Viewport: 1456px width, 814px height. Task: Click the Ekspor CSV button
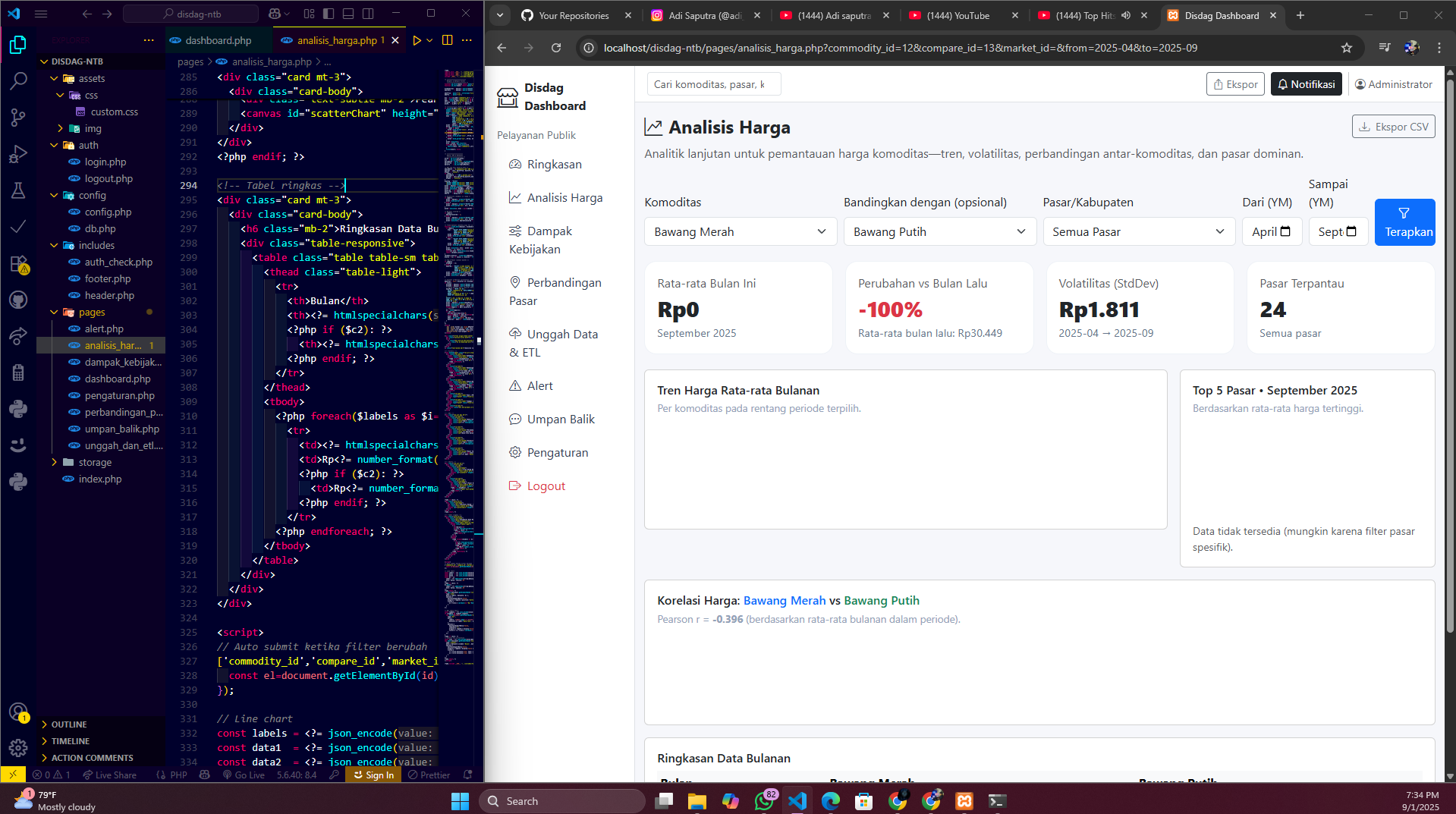click(x=1393, y=127)
